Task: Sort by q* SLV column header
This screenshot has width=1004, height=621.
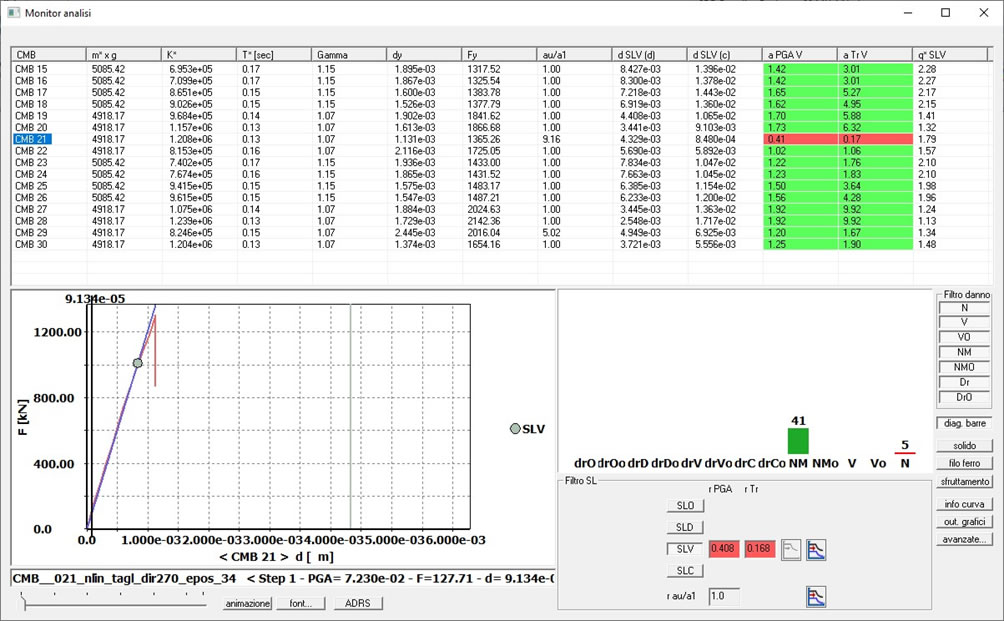Action: (950, 55)
